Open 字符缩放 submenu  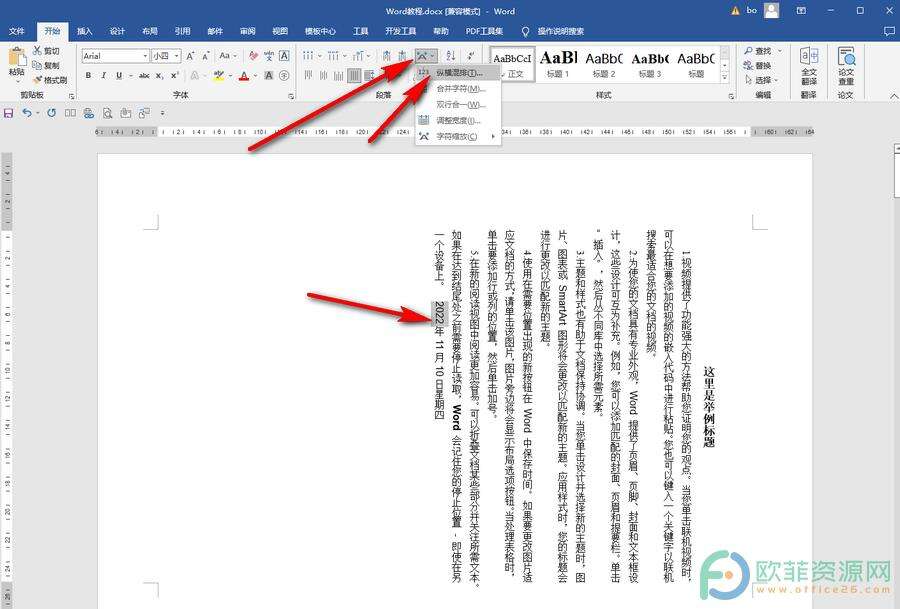coord(459,137)
